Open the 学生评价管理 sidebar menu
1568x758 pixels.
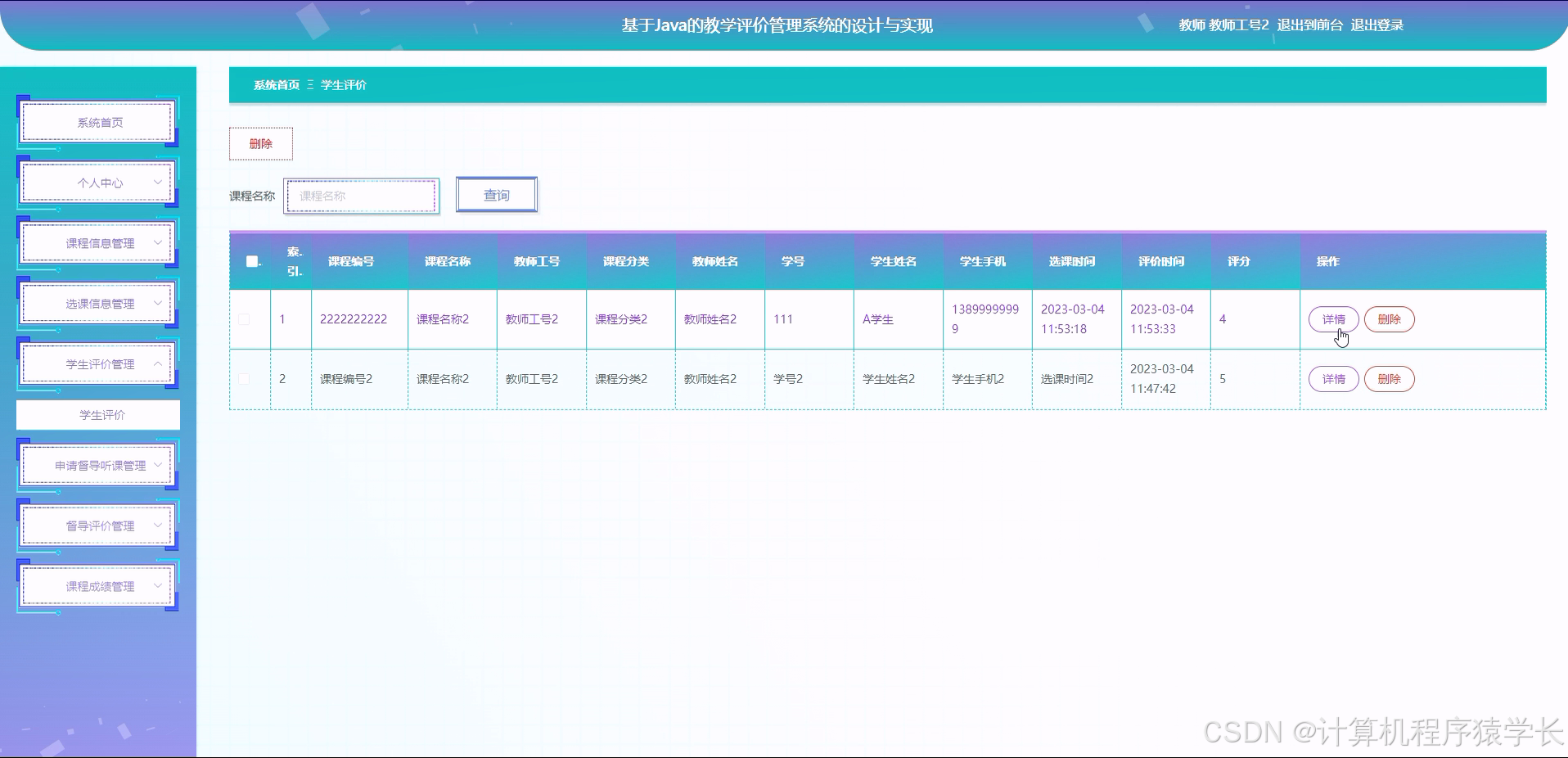pyautogui.click(x=97, y=364)
